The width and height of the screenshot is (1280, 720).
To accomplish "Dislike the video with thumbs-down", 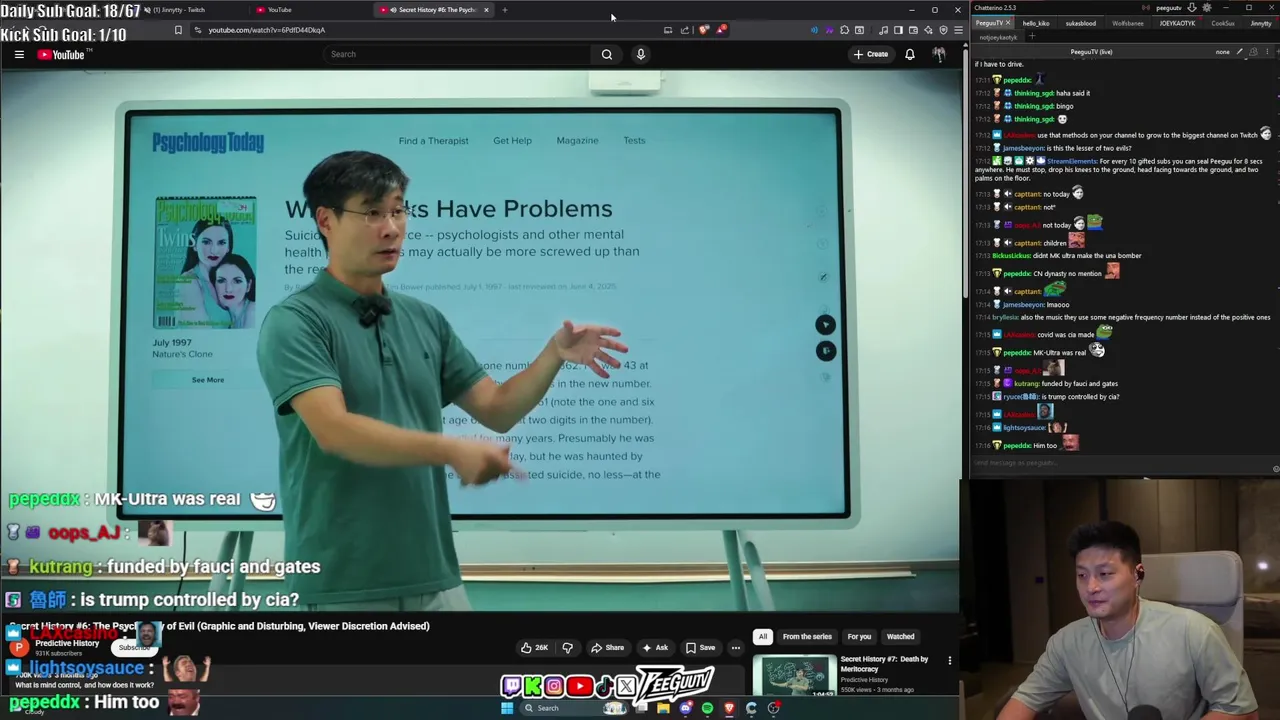I will (567, 647).
